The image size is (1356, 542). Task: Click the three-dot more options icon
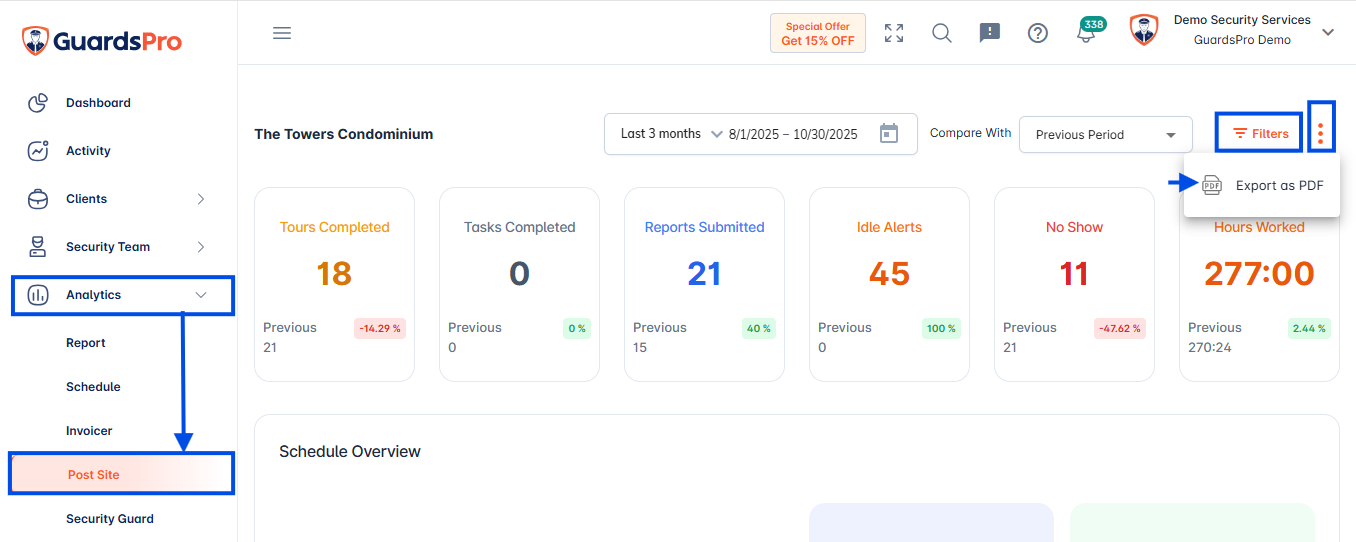[1321, 133]
